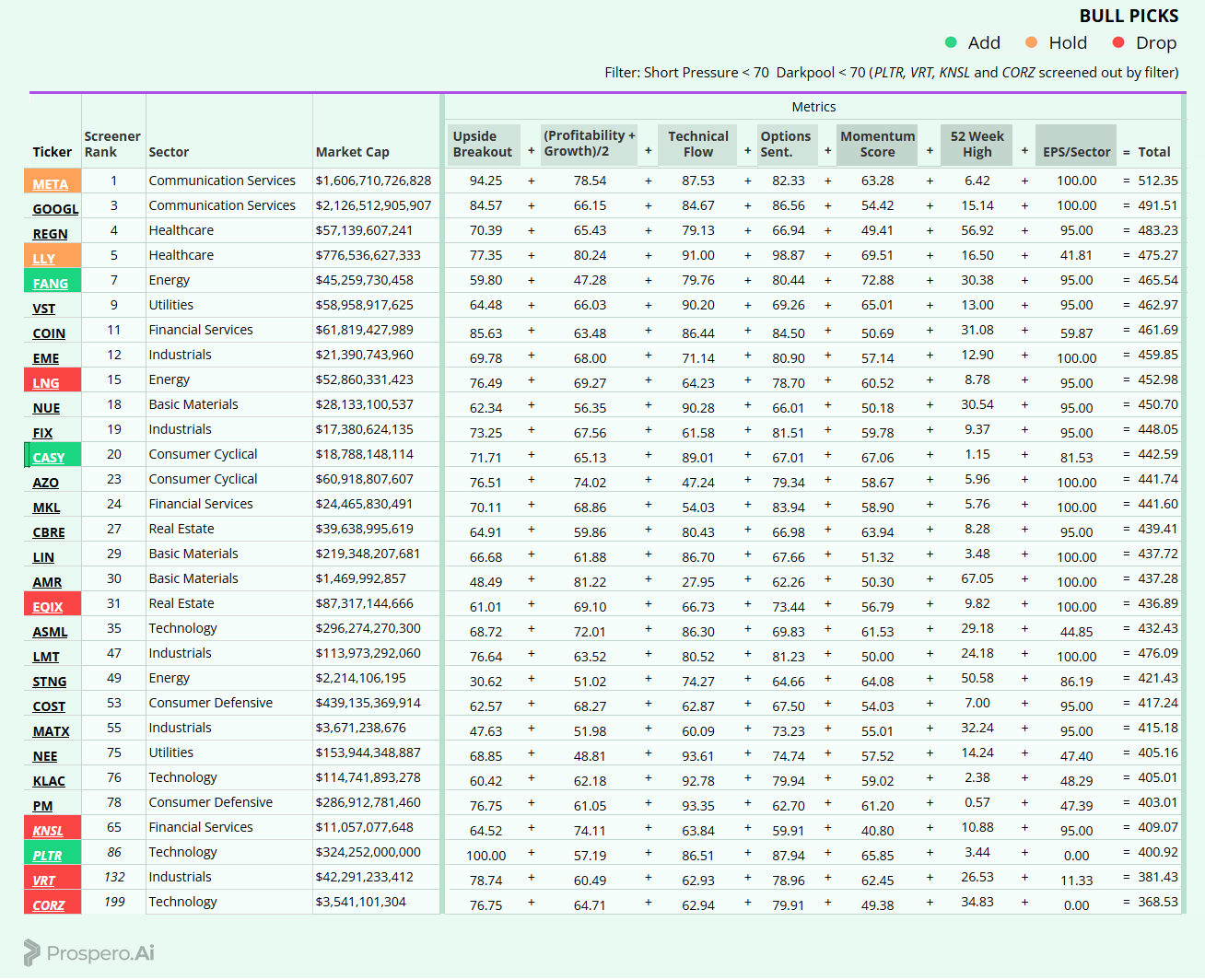The height and width of the screenshot is (980, 1205).
Task: Open the FIX ticker link
Action: click(42, 433)
